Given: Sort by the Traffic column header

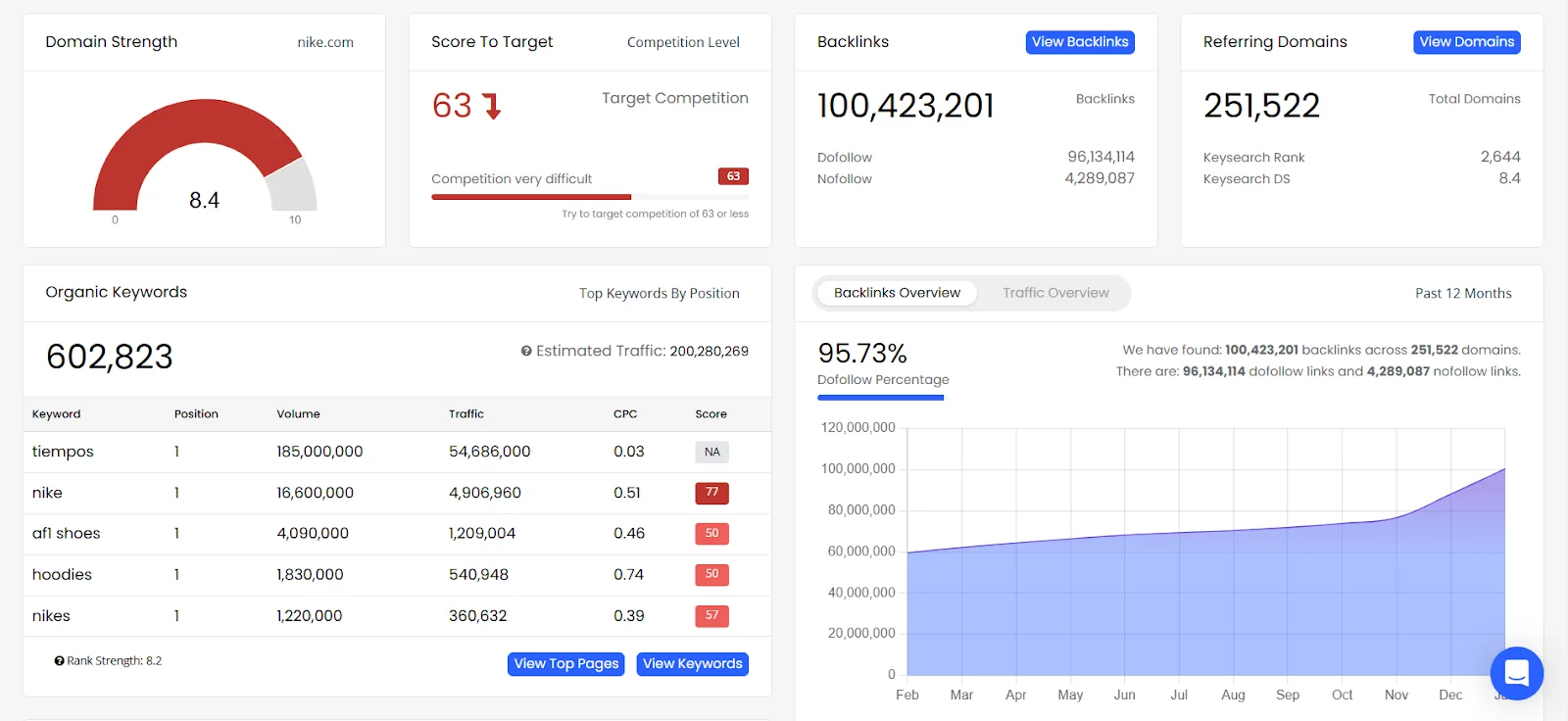Looking at the screenshot, I should point(466,414).
